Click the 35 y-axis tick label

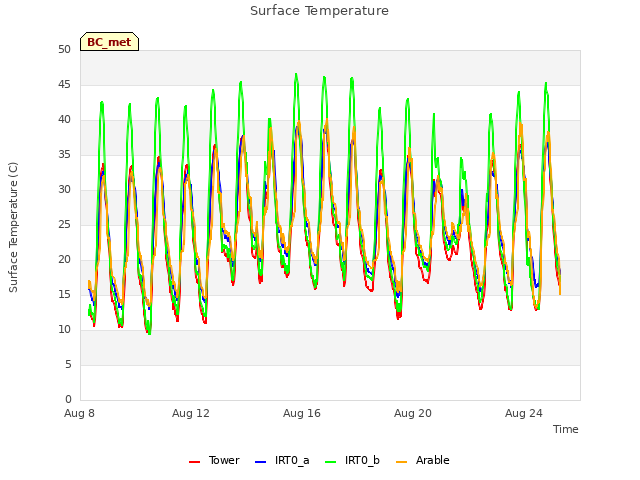(x=64, y=155)
